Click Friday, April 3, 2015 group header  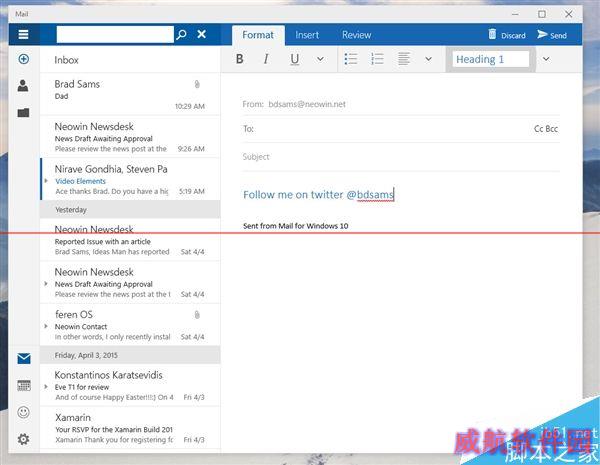click(x=130, y=355)
